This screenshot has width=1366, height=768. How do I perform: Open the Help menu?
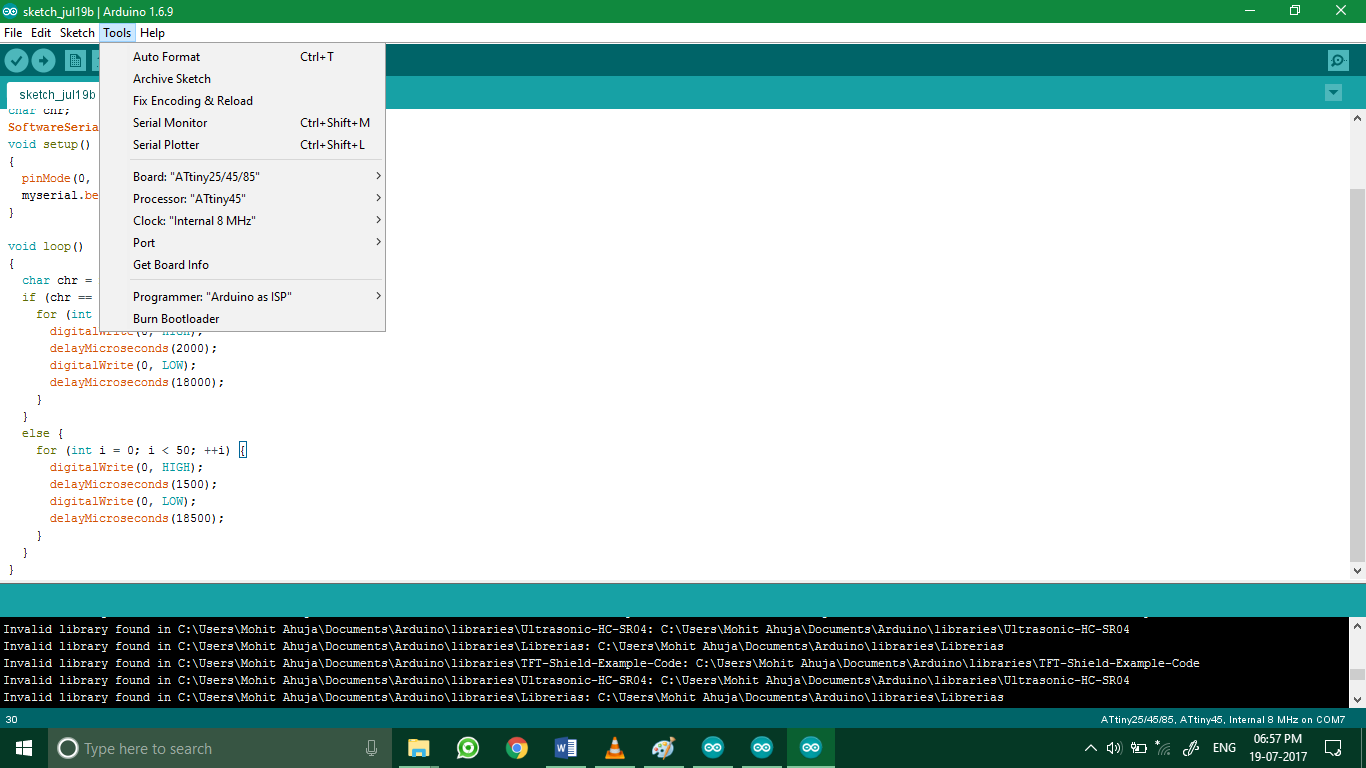pos(152,33)
